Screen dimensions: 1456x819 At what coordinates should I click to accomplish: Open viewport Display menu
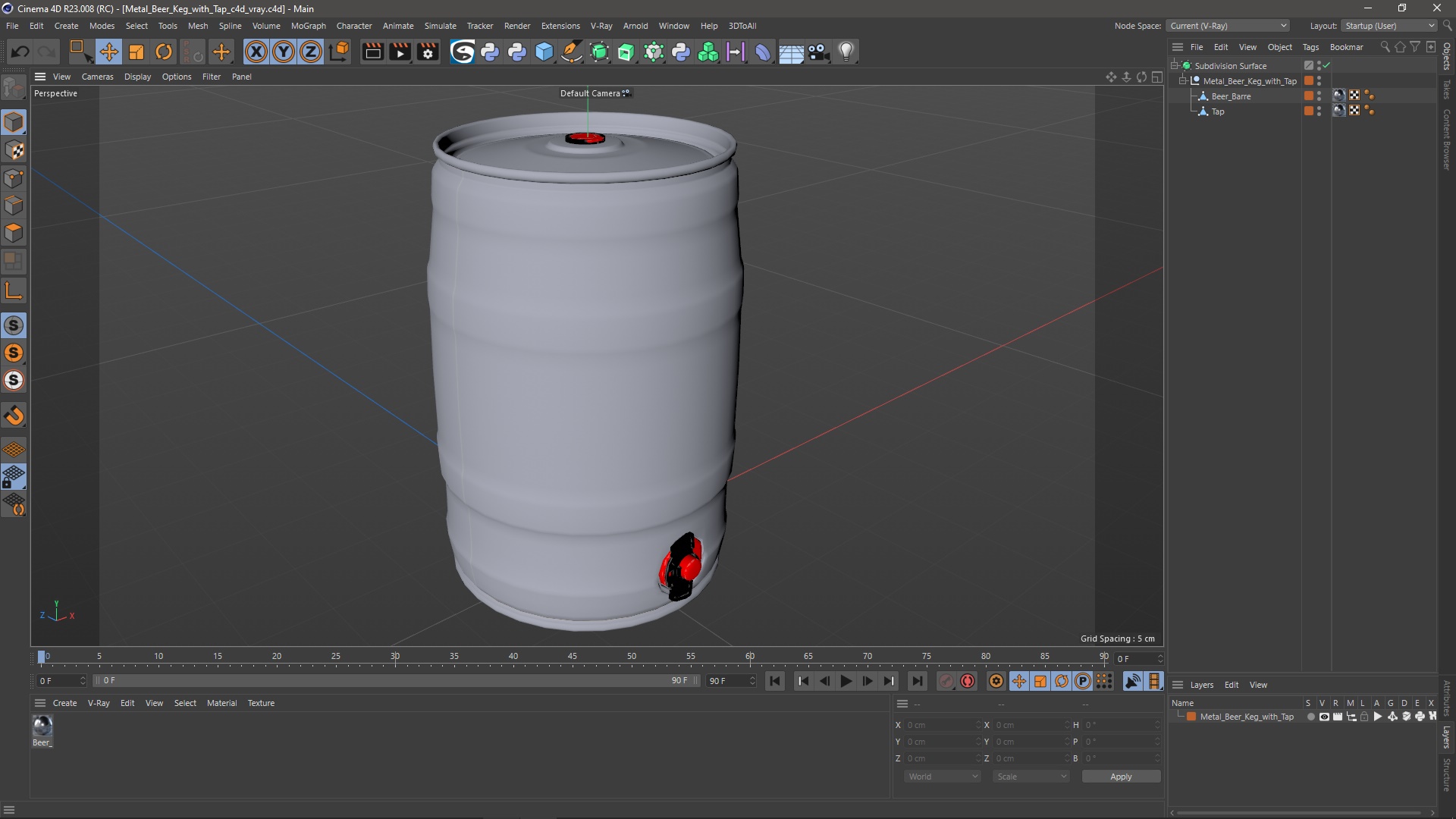[x=137, y=77]
